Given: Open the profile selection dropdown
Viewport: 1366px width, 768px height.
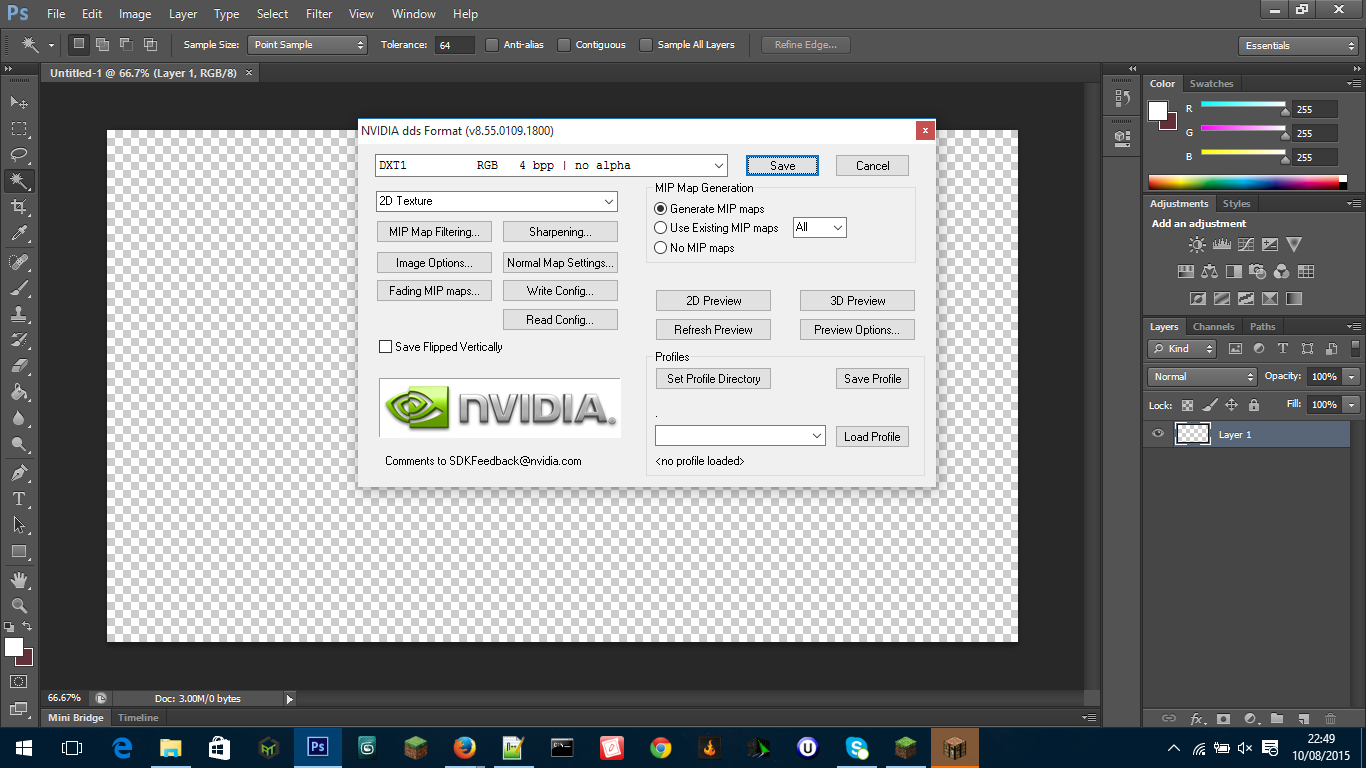Looking at the screenshot, I should click(740, 436).
